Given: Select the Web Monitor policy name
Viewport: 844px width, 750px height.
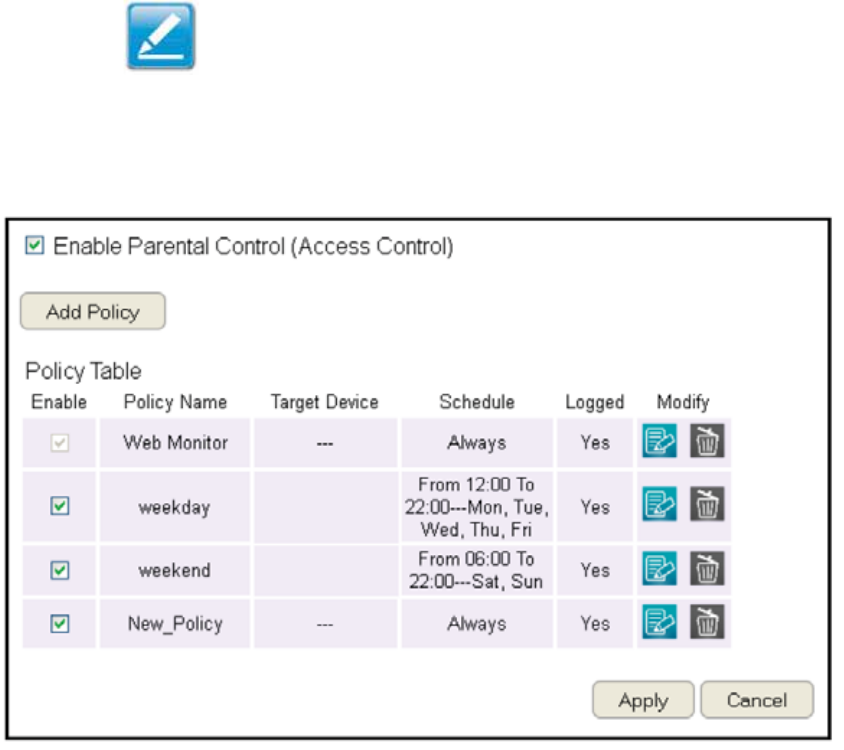Looking at the screenshot, I should coord(175,443).
